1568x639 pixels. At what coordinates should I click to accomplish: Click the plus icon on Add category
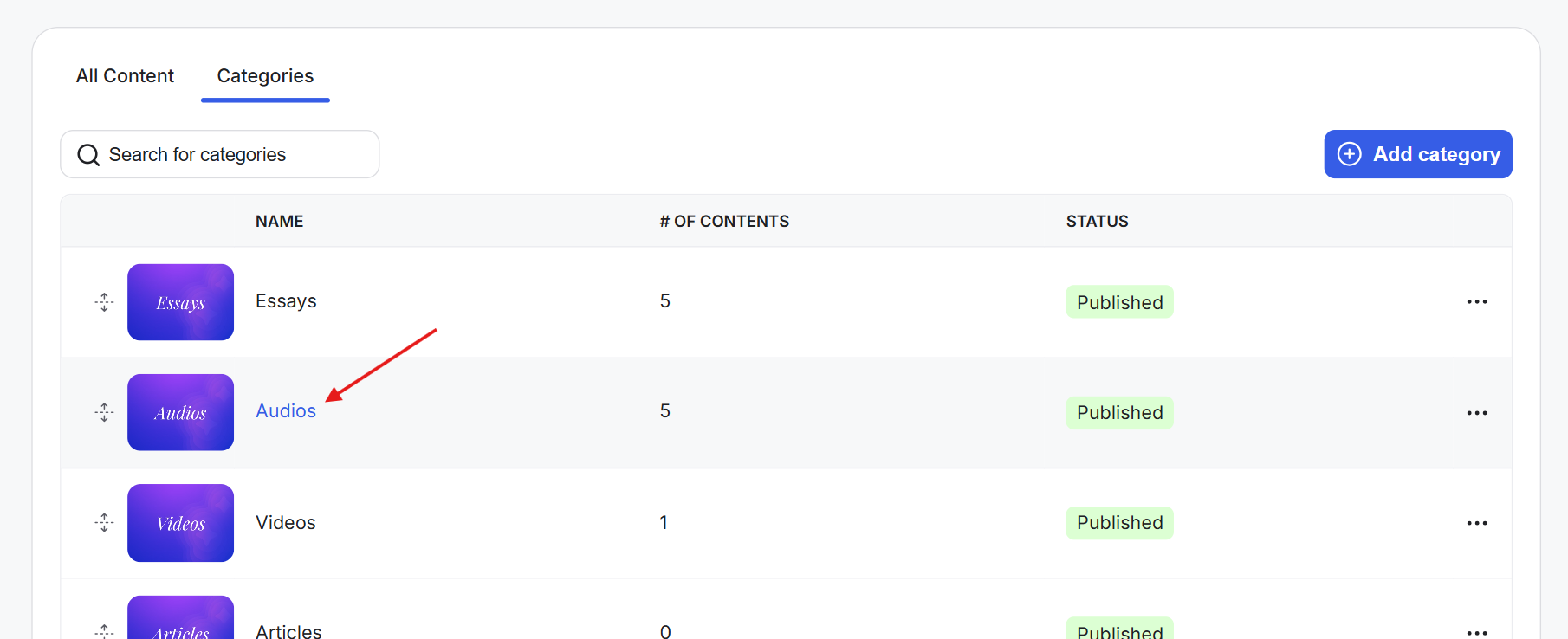tap(1349, 154)
